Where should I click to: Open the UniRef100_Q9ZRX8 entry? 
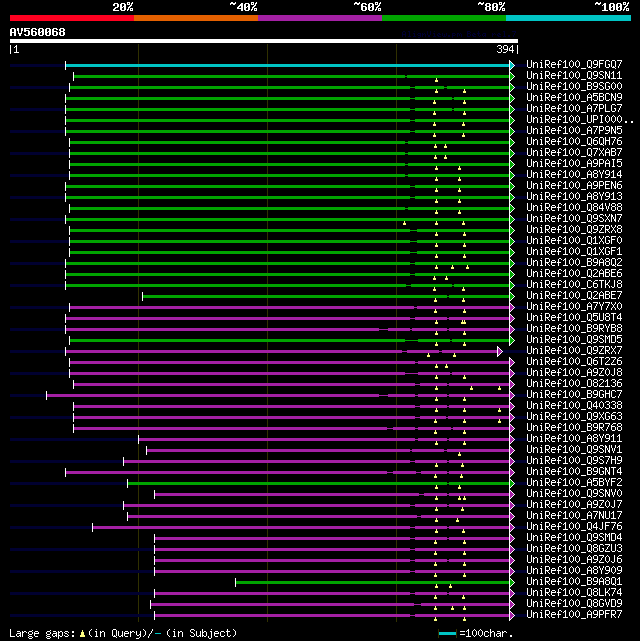point(574,229)
